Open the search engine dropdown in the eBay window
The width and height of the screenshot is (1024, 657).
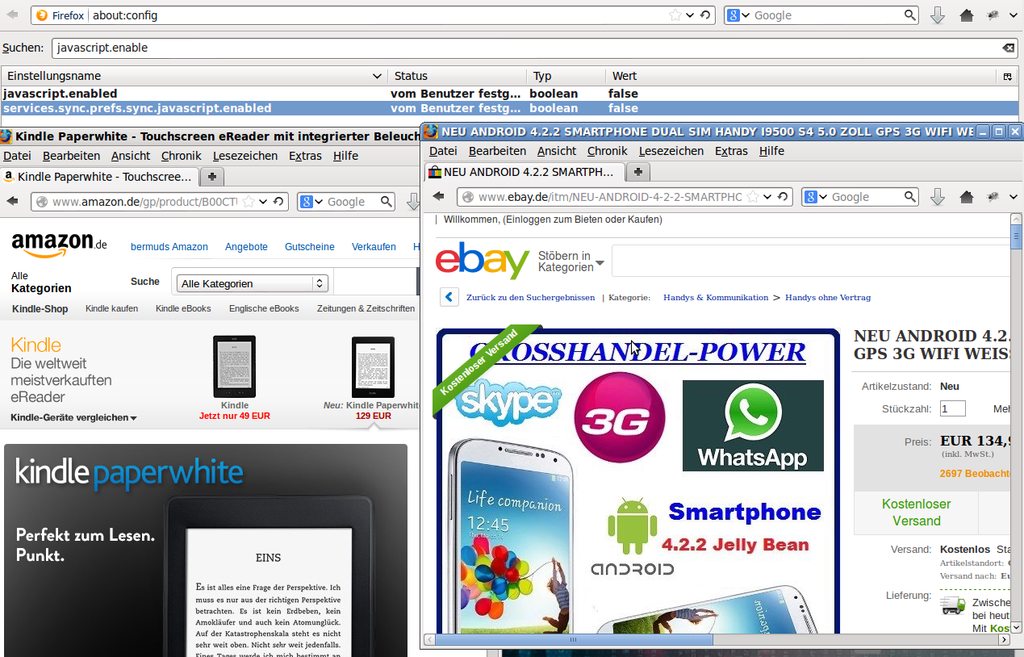(x=823, y=197)
